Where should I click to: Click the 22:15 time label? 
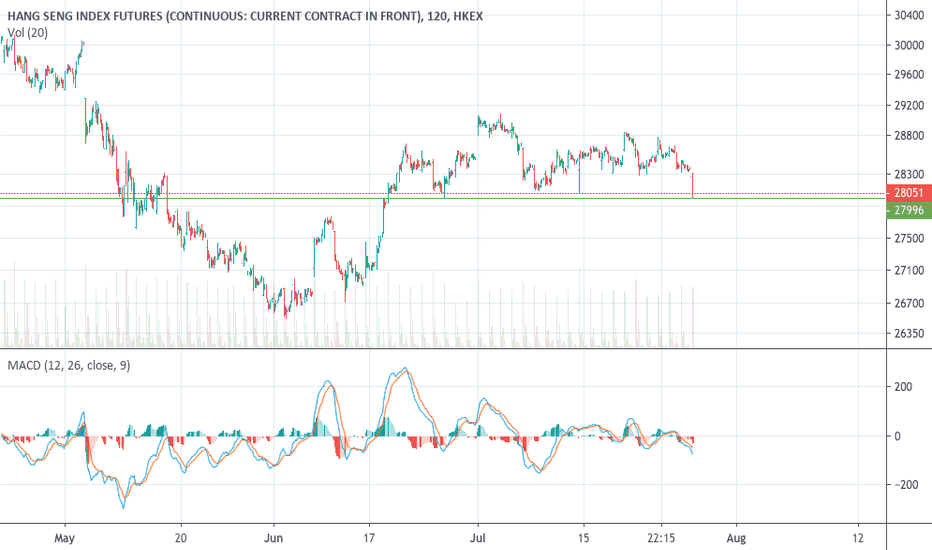click(661, 538)
